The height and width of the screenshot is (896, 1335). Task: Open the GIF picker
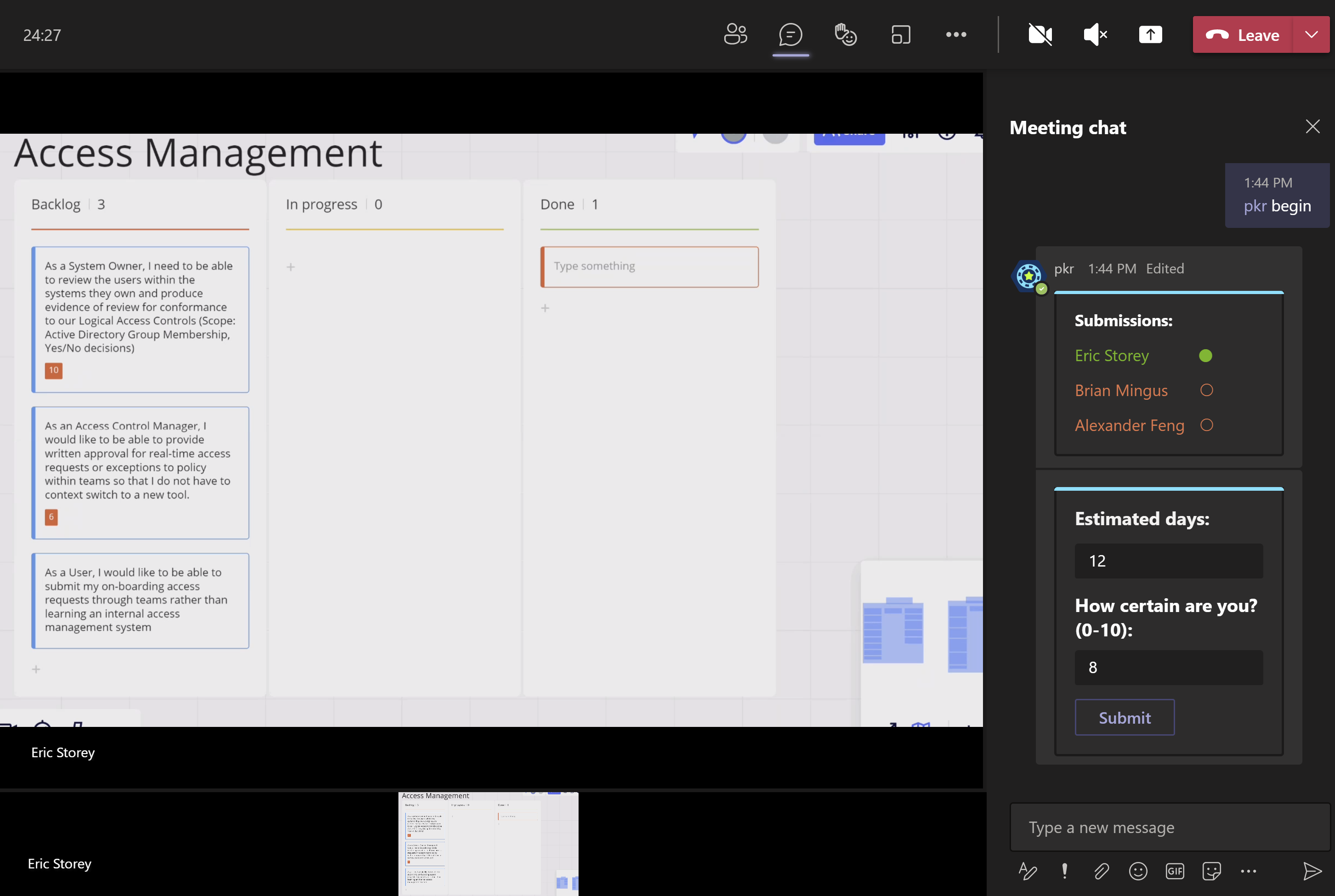1175,871
